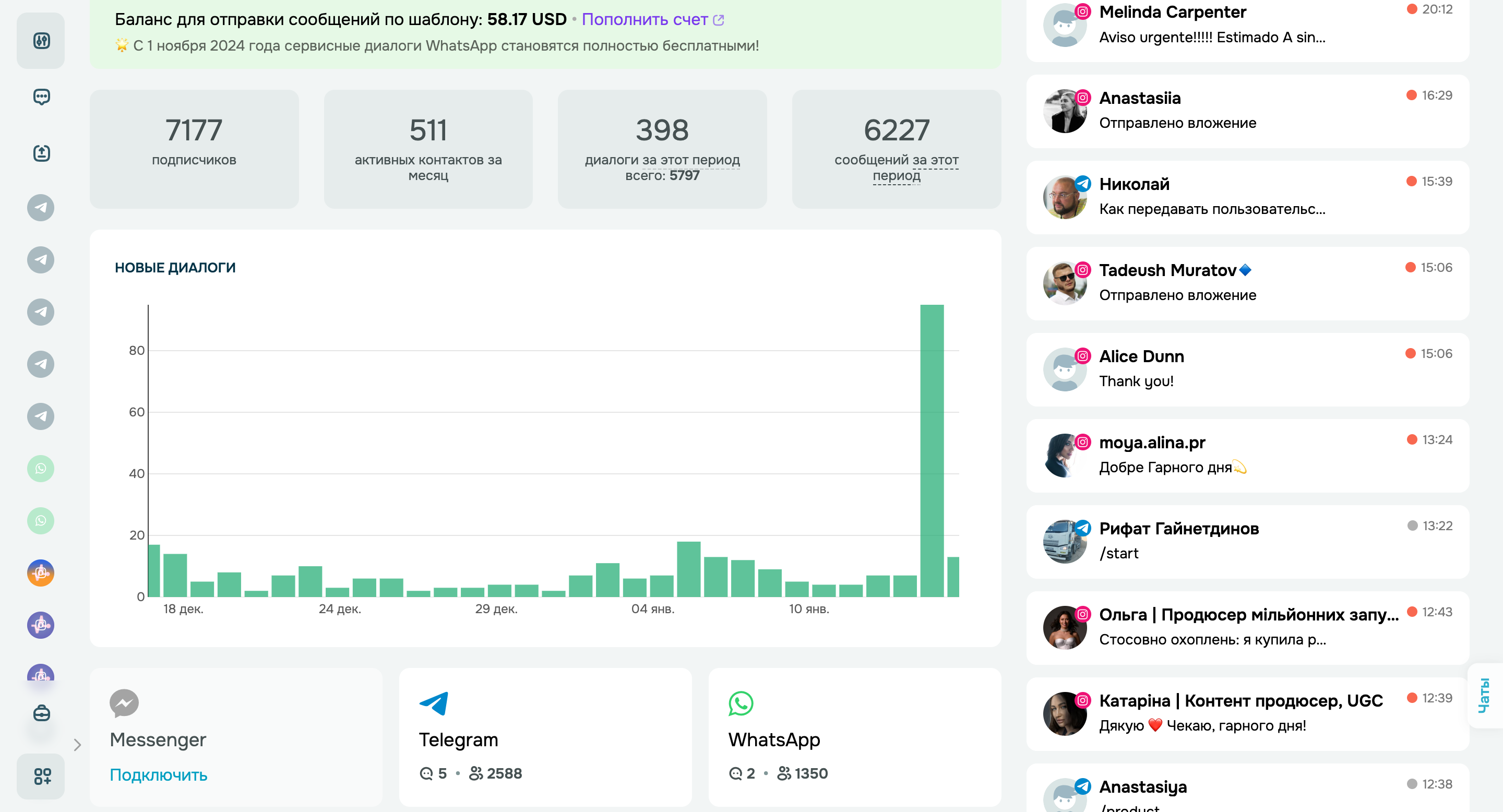Expand the sidebar with chevron arrow
Image resolution: width=1503 pixels, height=812 pixels.
(x=77, y=744)
